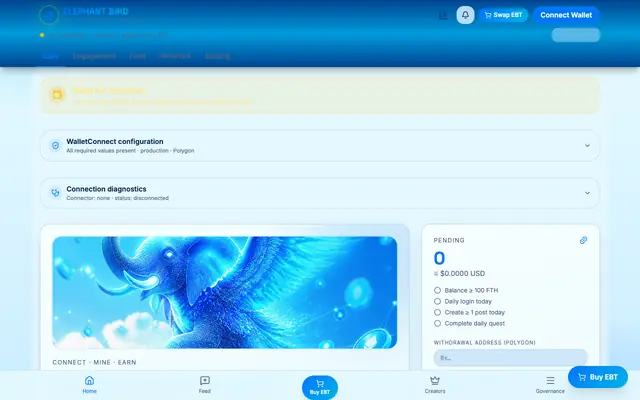The image size is (640, 400).
Task: Open Feed in the bottom navigation bar
Action: point(205,385)
